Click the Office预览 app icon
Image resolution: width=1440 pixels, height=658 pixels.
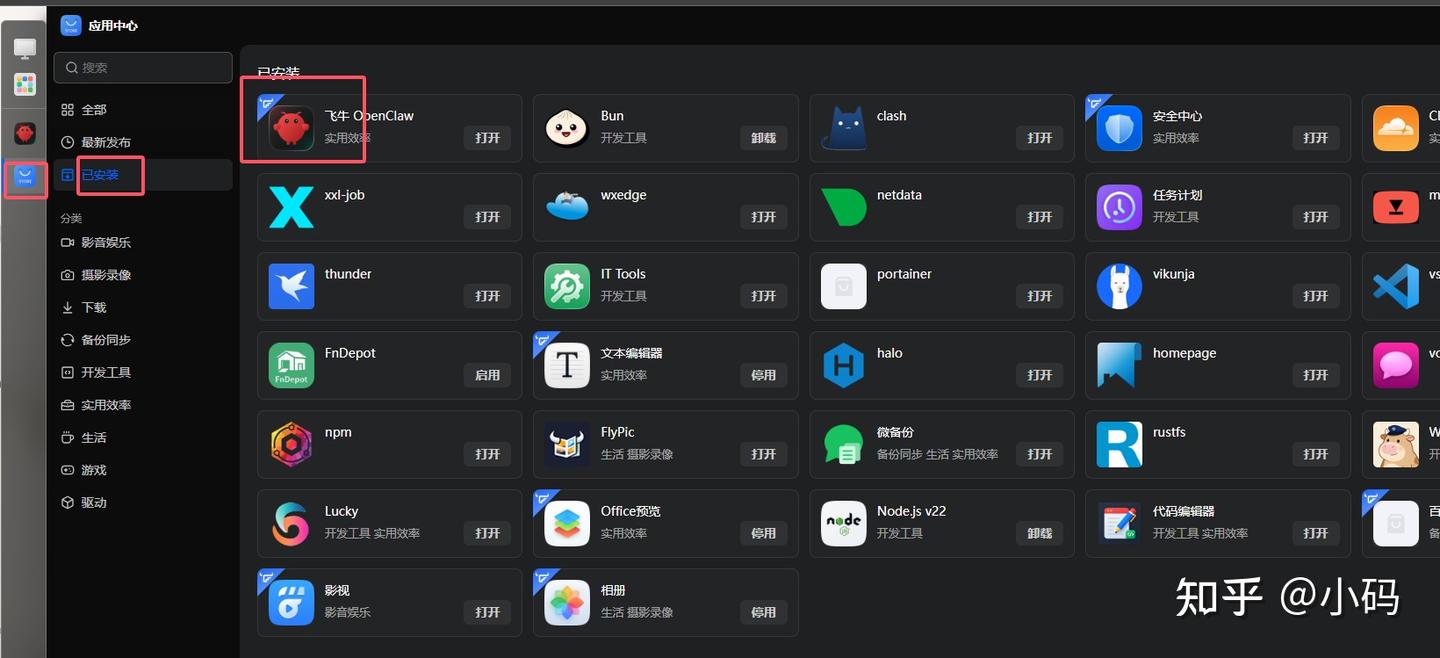coord(567,523)
